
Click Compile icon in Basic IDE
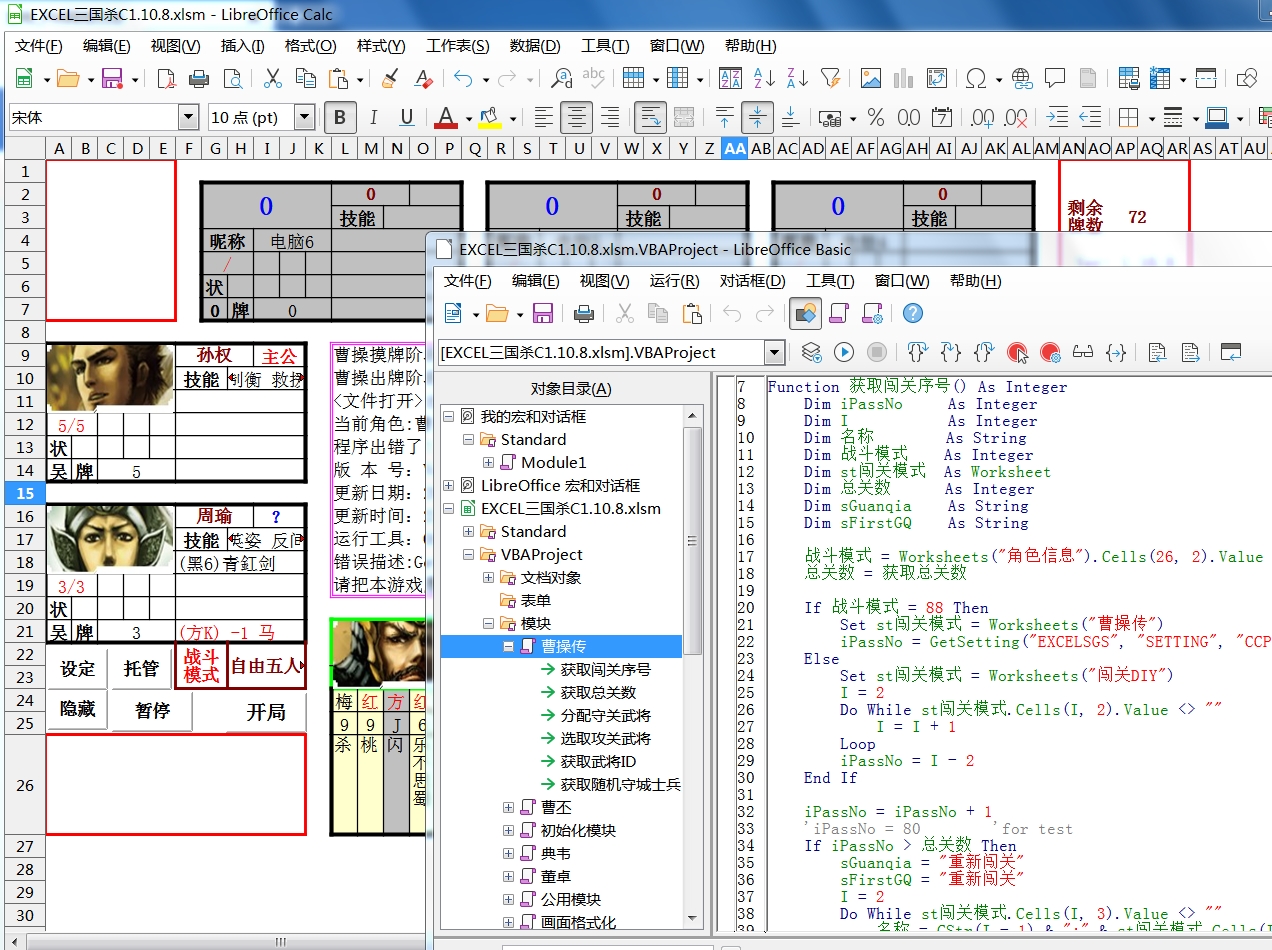812,352
